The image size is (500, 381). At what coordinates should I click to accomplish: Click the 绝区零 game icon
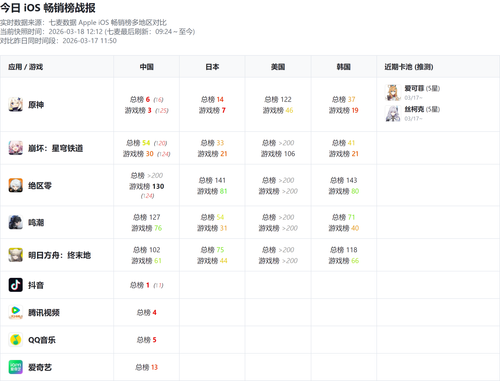point(15,185)
